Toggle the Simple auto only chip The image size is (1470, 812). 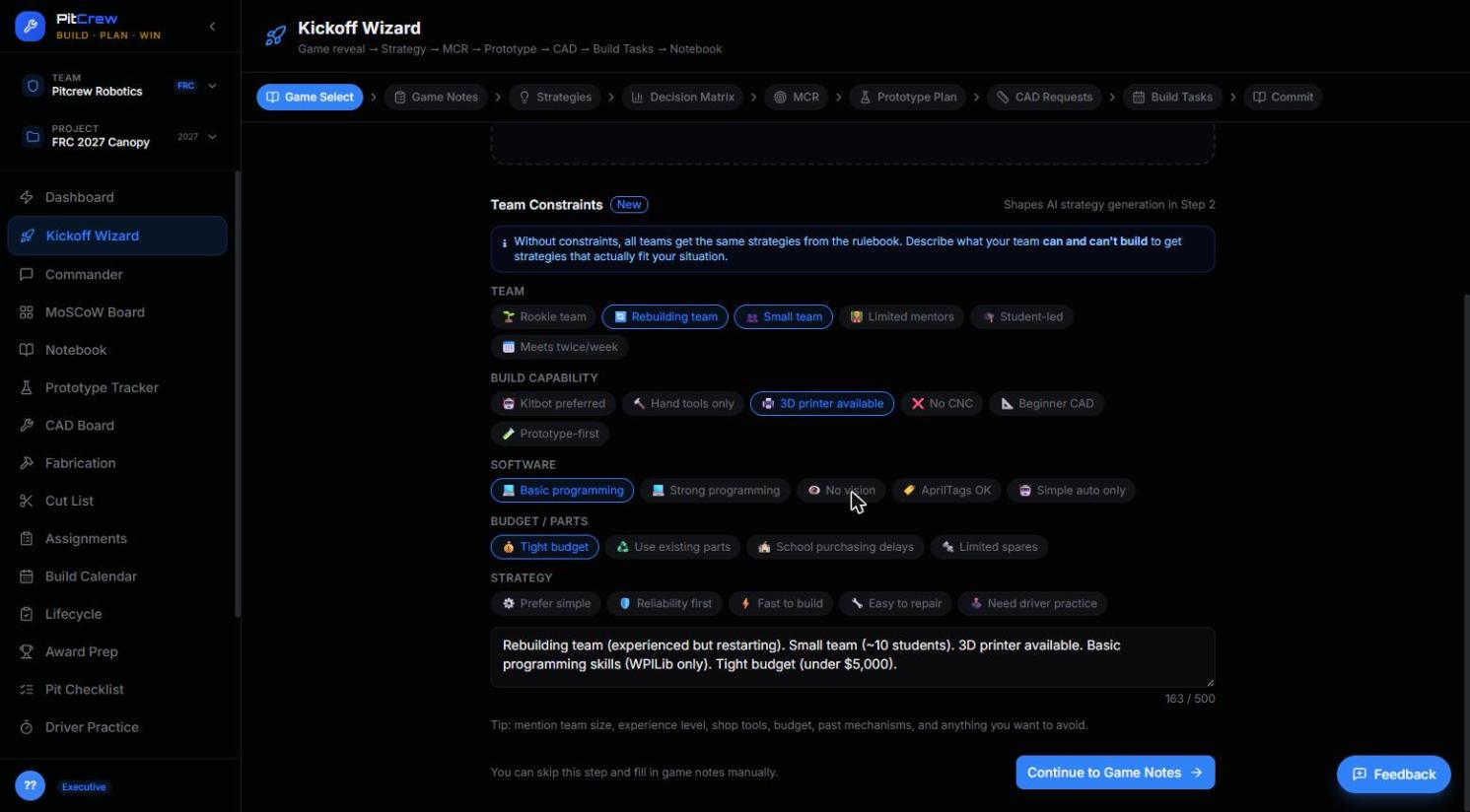[1072, 490]
